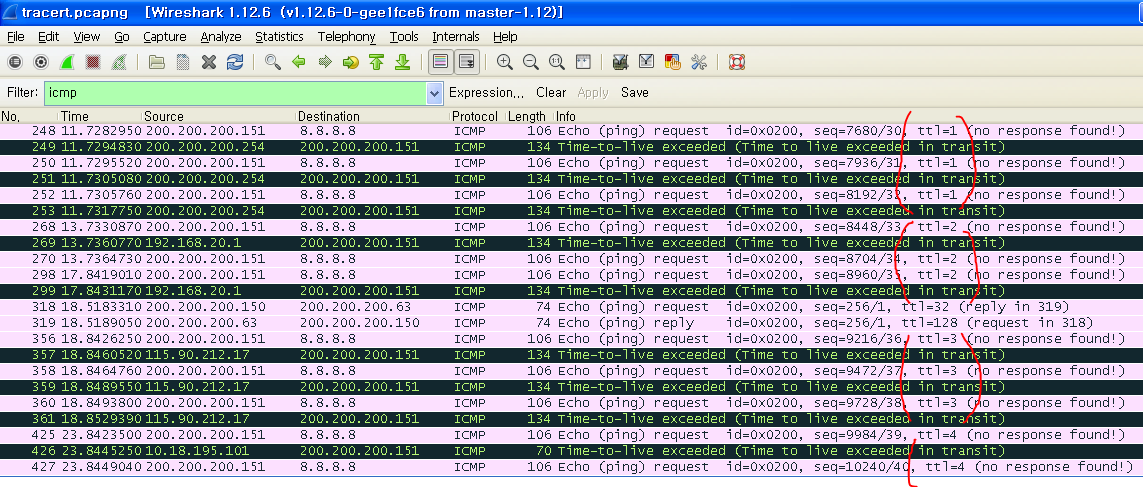Restart the current capture

point(119,63)
